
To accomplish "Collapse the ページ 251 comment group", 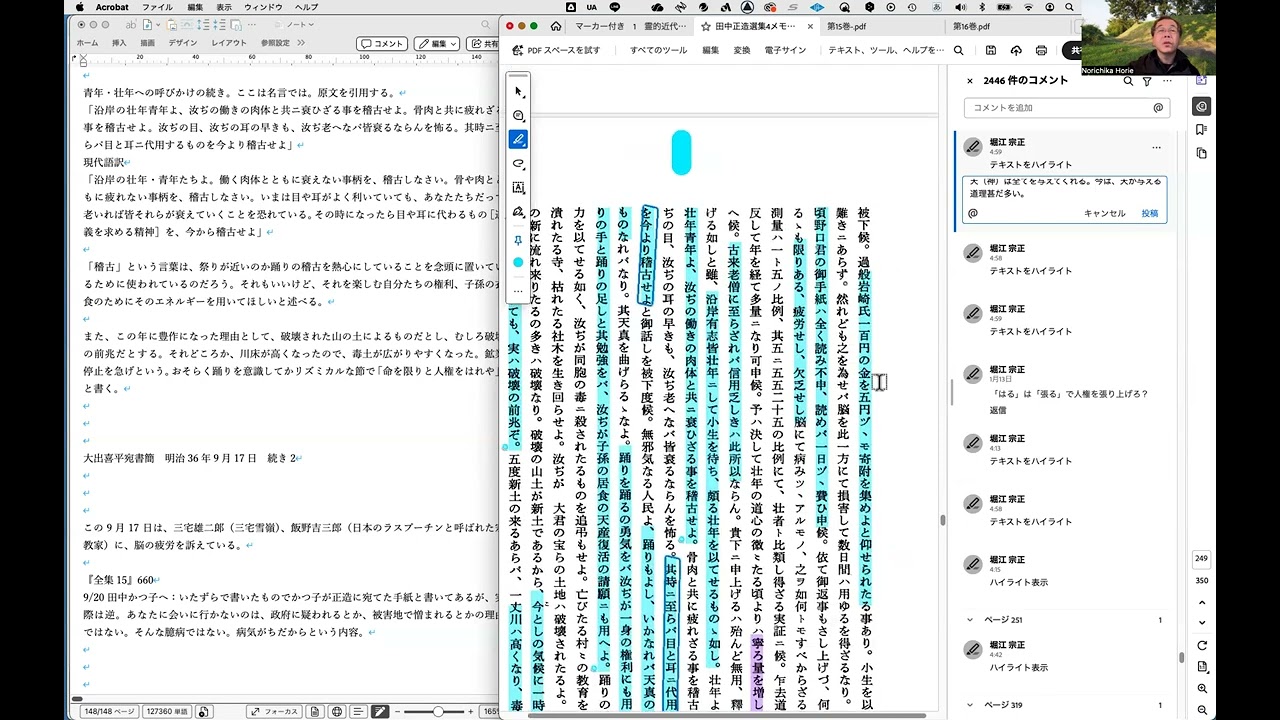I will (x=969, y=620).
